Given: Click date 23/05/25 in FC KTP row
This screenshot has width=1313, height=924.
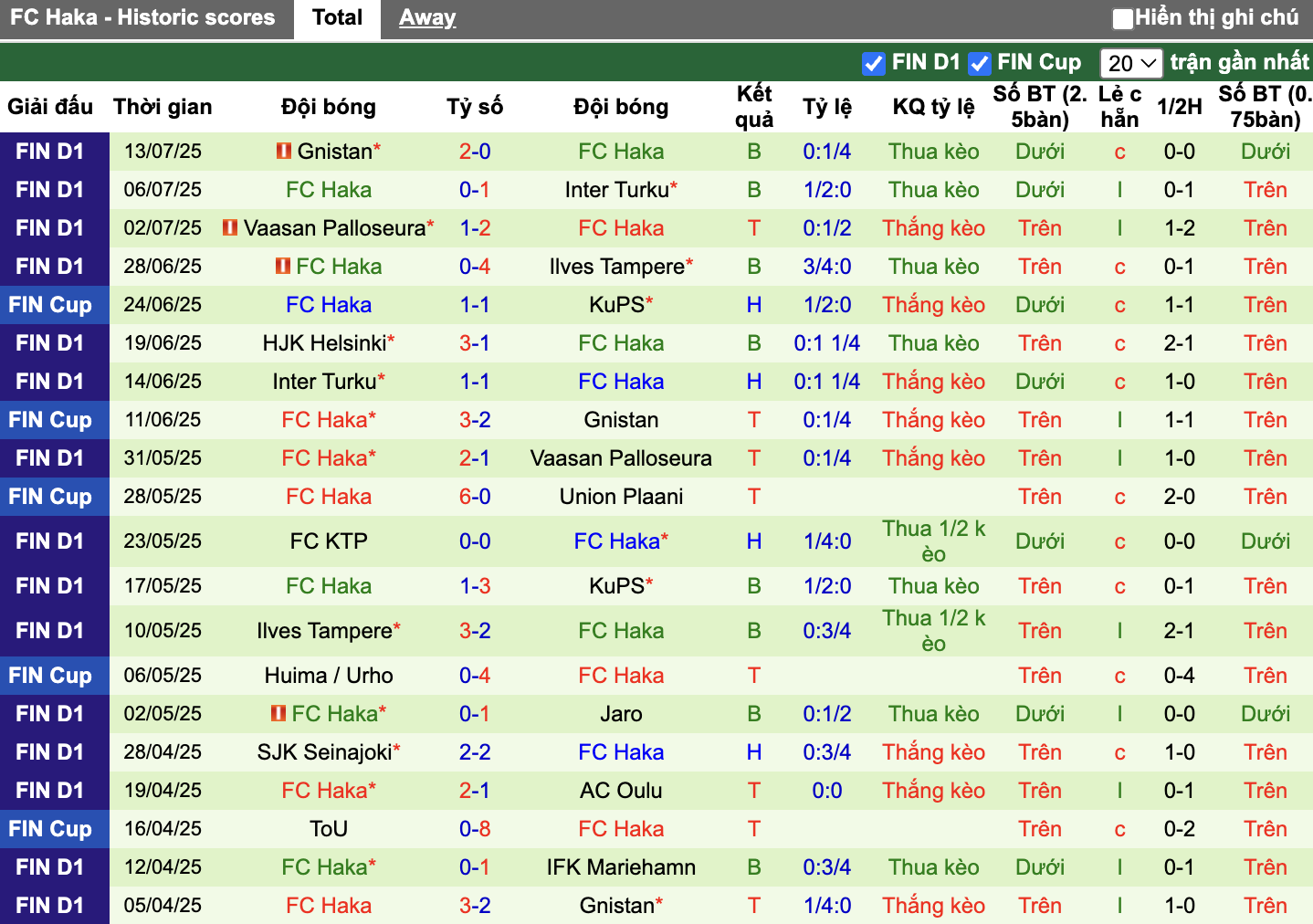Looking at the screenshot, I should coord(163,541).
